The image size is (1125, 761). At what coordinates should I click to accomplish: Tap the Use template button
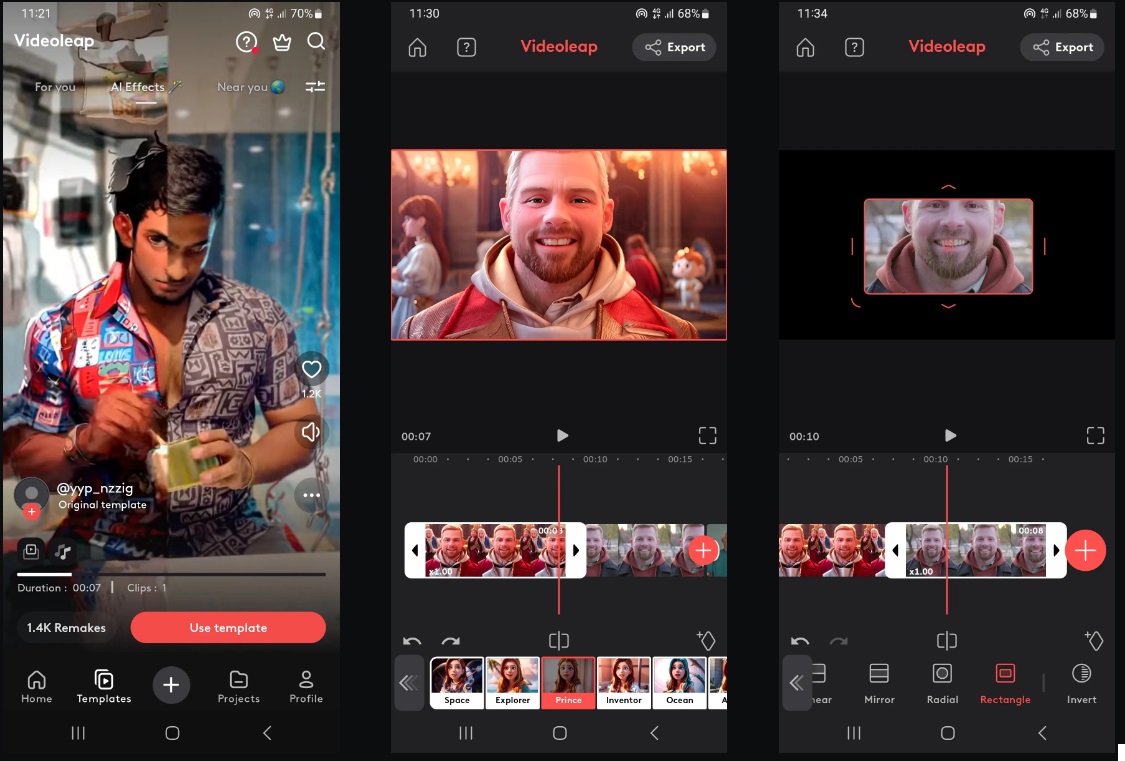tap(228, 627)
